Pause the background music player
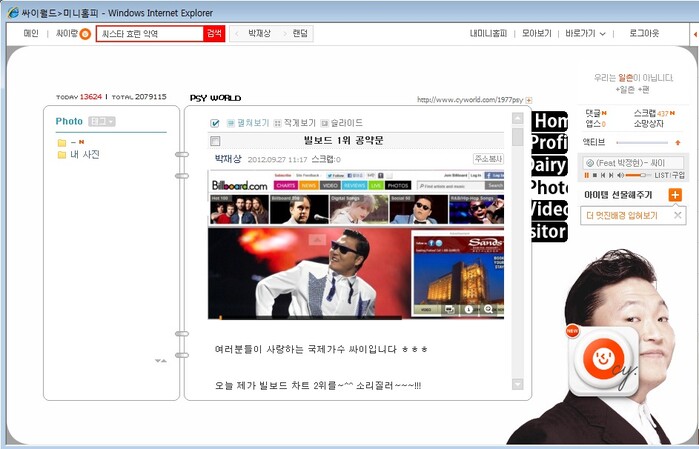Image resolution: width=699 pixels, height=449 pixels. tap(587, 176)
